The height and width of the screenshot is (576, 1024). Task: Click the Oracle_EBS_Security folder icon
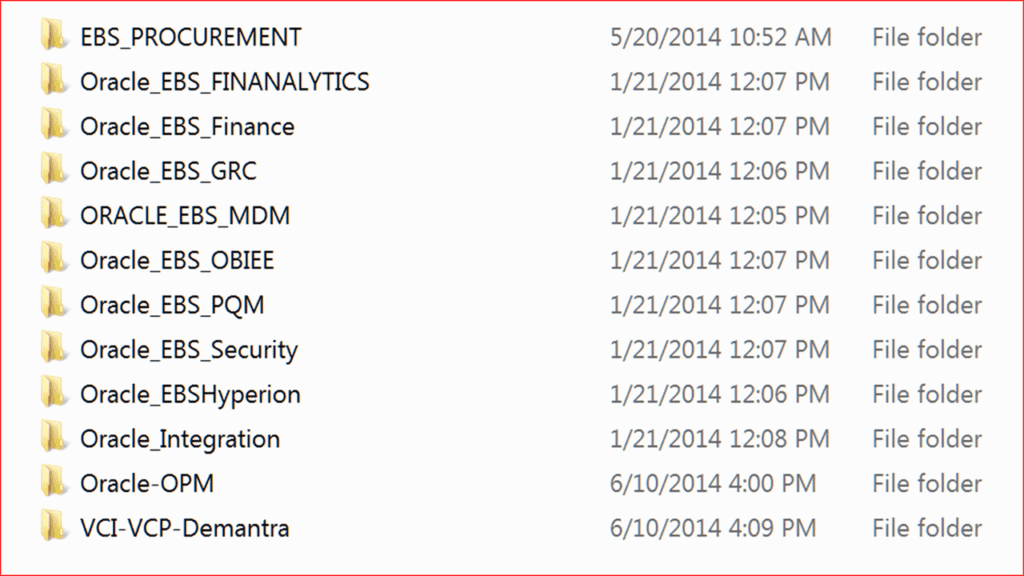point(53,349)
